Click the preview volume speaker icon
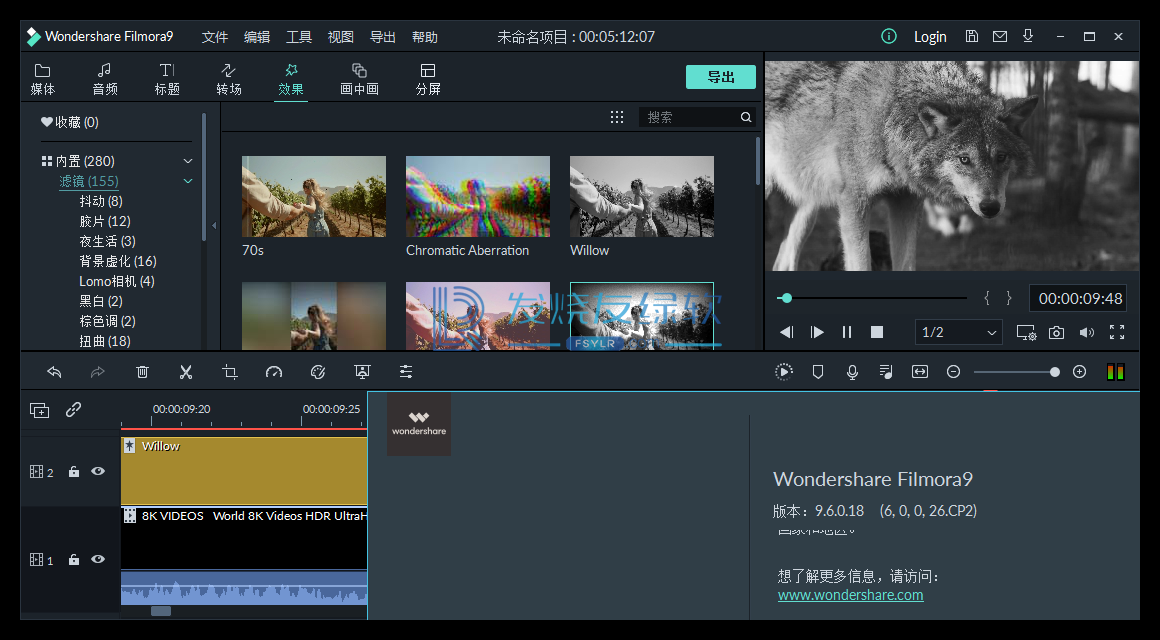Image resolution: width=1160 pixels, height=640 pixels. tap(1087, 332)
